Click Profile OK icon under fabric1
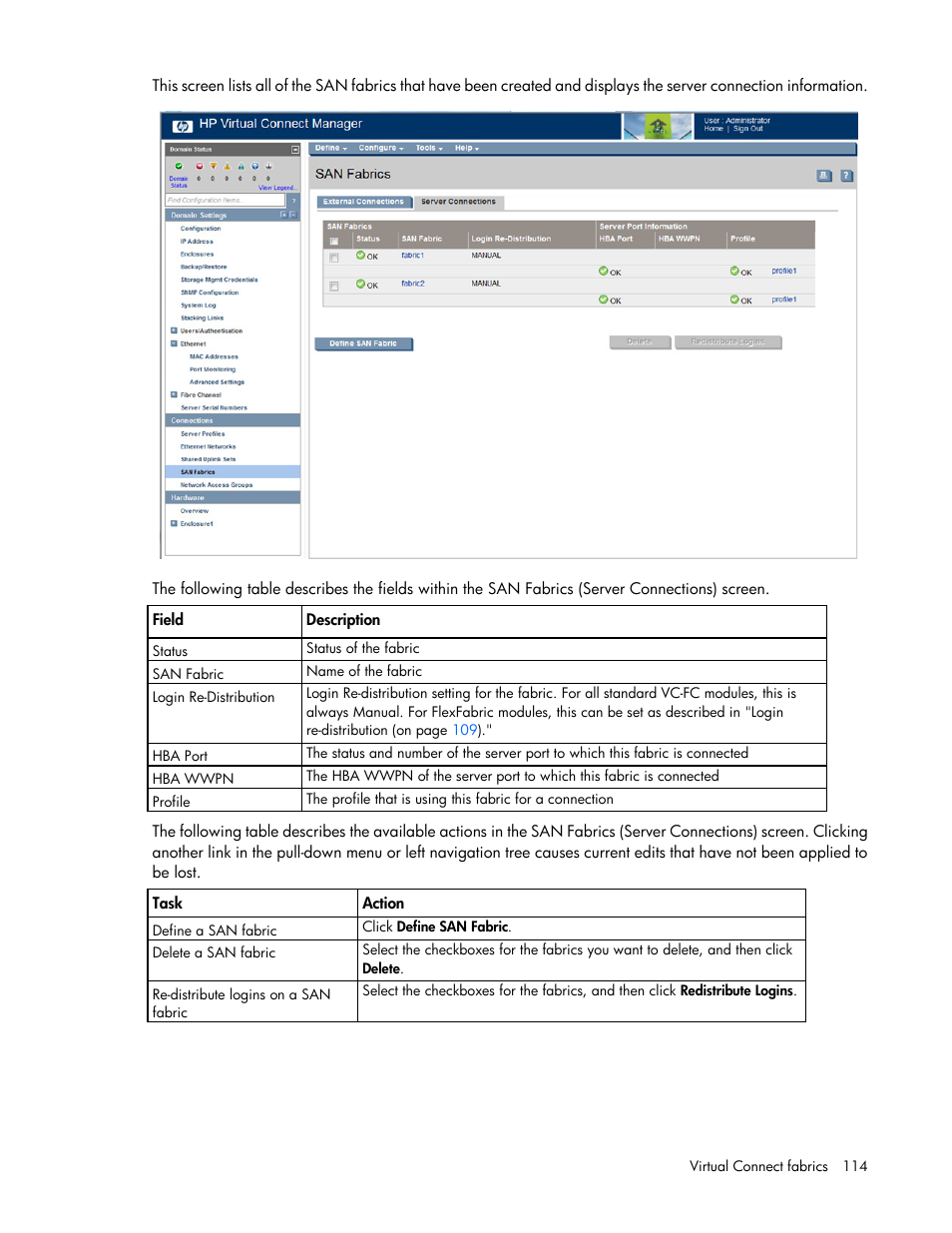 (x=734, y=271)
